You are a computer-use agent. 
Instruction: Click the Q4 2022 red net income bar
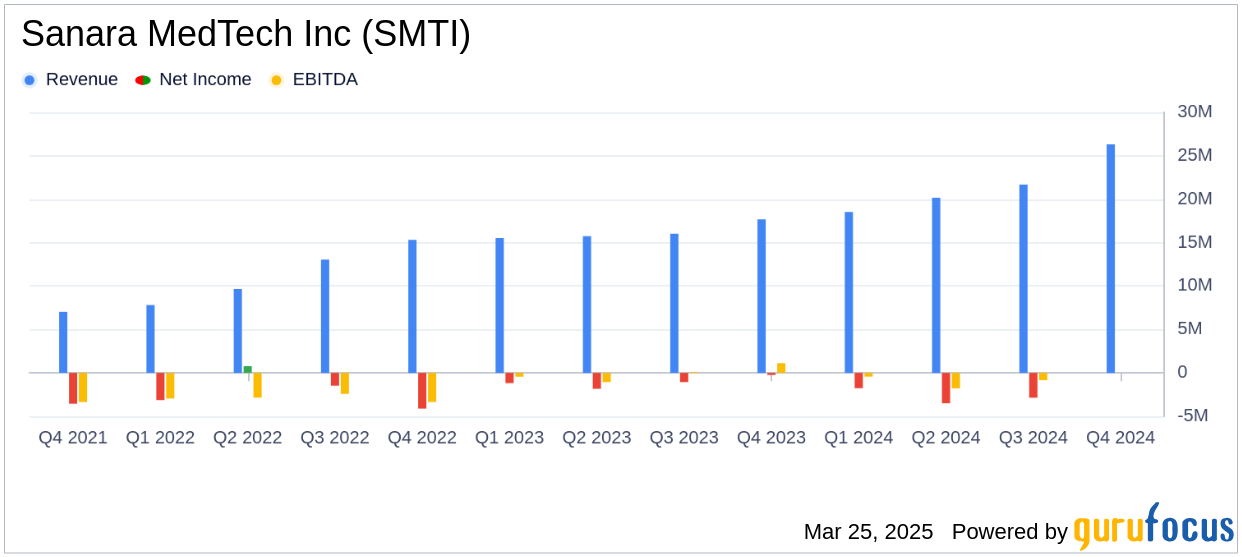pyautogui.click(x=422, y=390)
